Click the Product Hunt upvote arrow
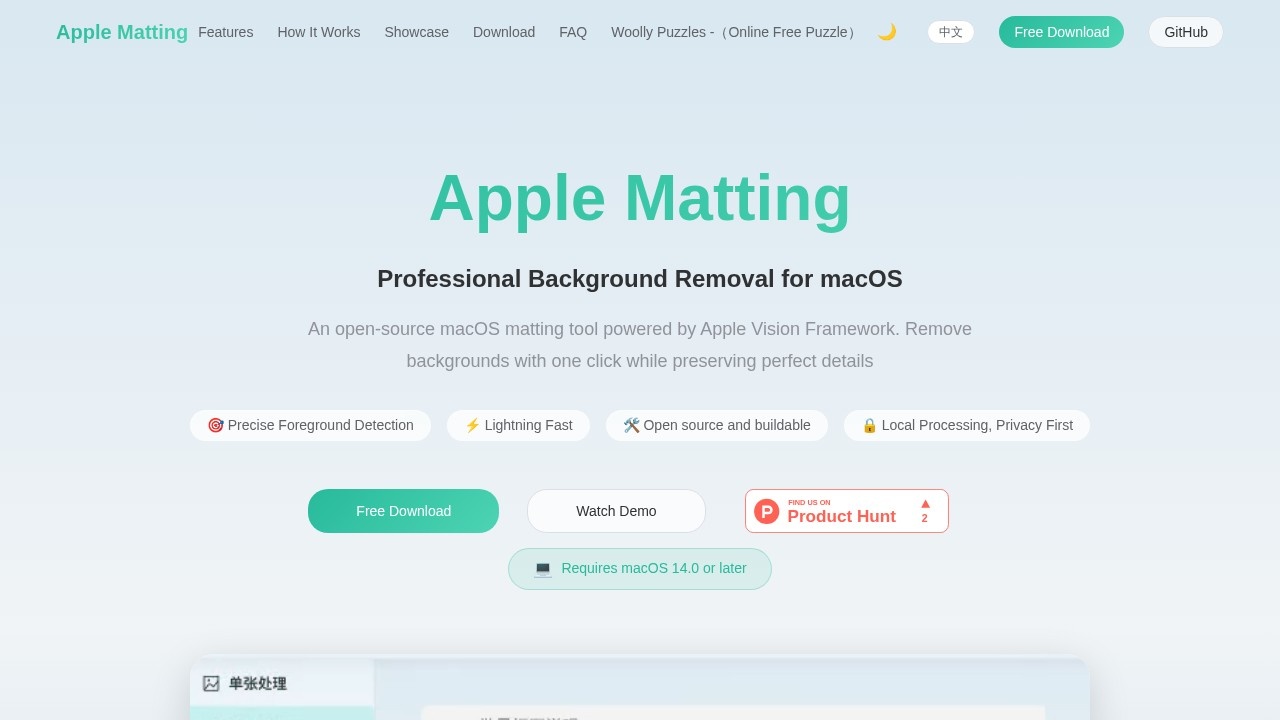Image resolution: width=1280 pixels, height=720 pixels. [x=925, y=504]
